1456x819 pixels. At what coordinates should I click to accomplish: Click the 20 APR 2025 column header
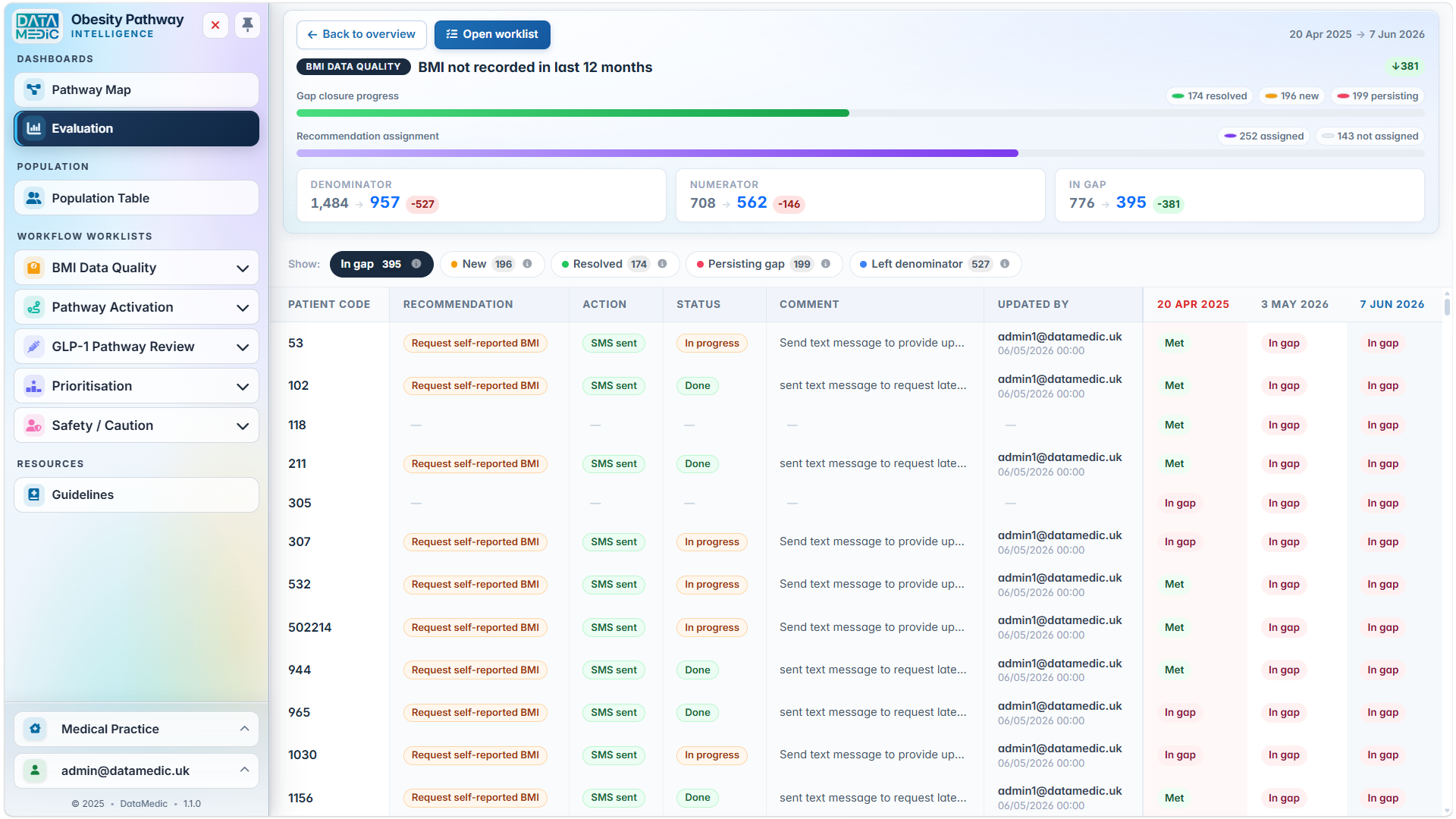point(1193,304)
